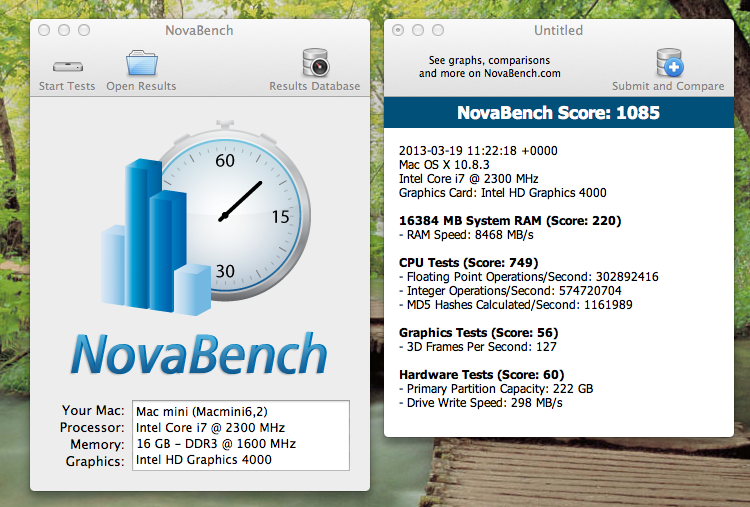The height and width of the screenshot is (507, 750).
Task: Click 'Intel Core i7 @ 2300 MHz' in results
Action: click(x=469, y=179)
